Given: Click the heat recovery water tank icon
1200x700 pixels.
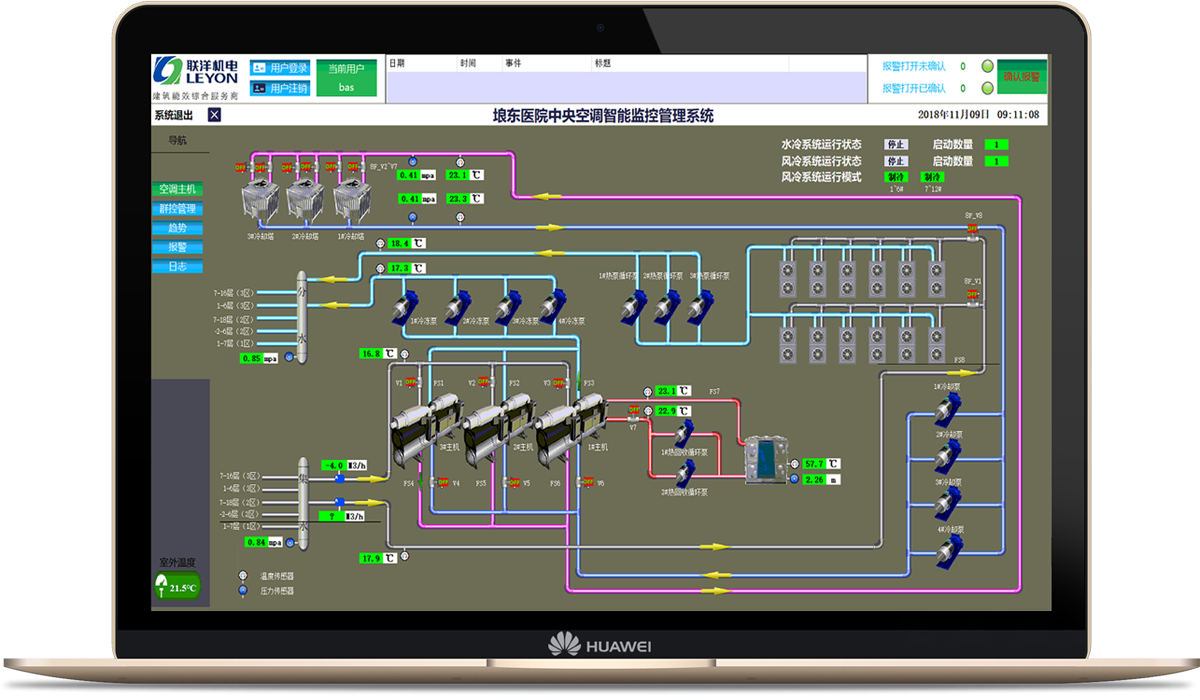Looking at the screenshot, I should 765,458.
